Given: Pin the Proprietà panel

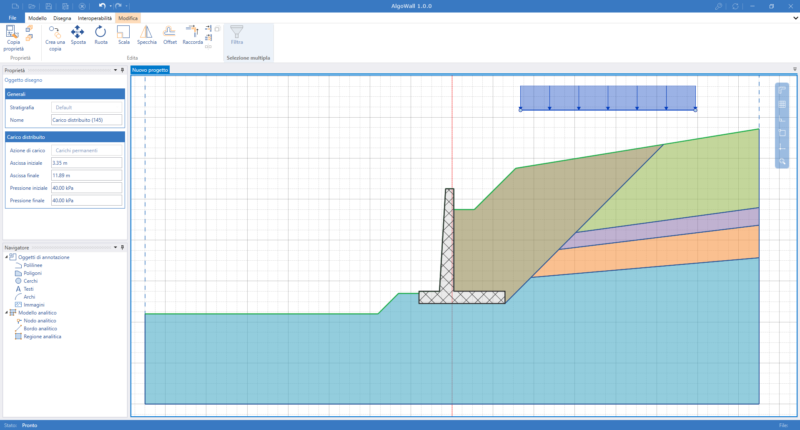Looking at the screenshot, I should [122, 70].
